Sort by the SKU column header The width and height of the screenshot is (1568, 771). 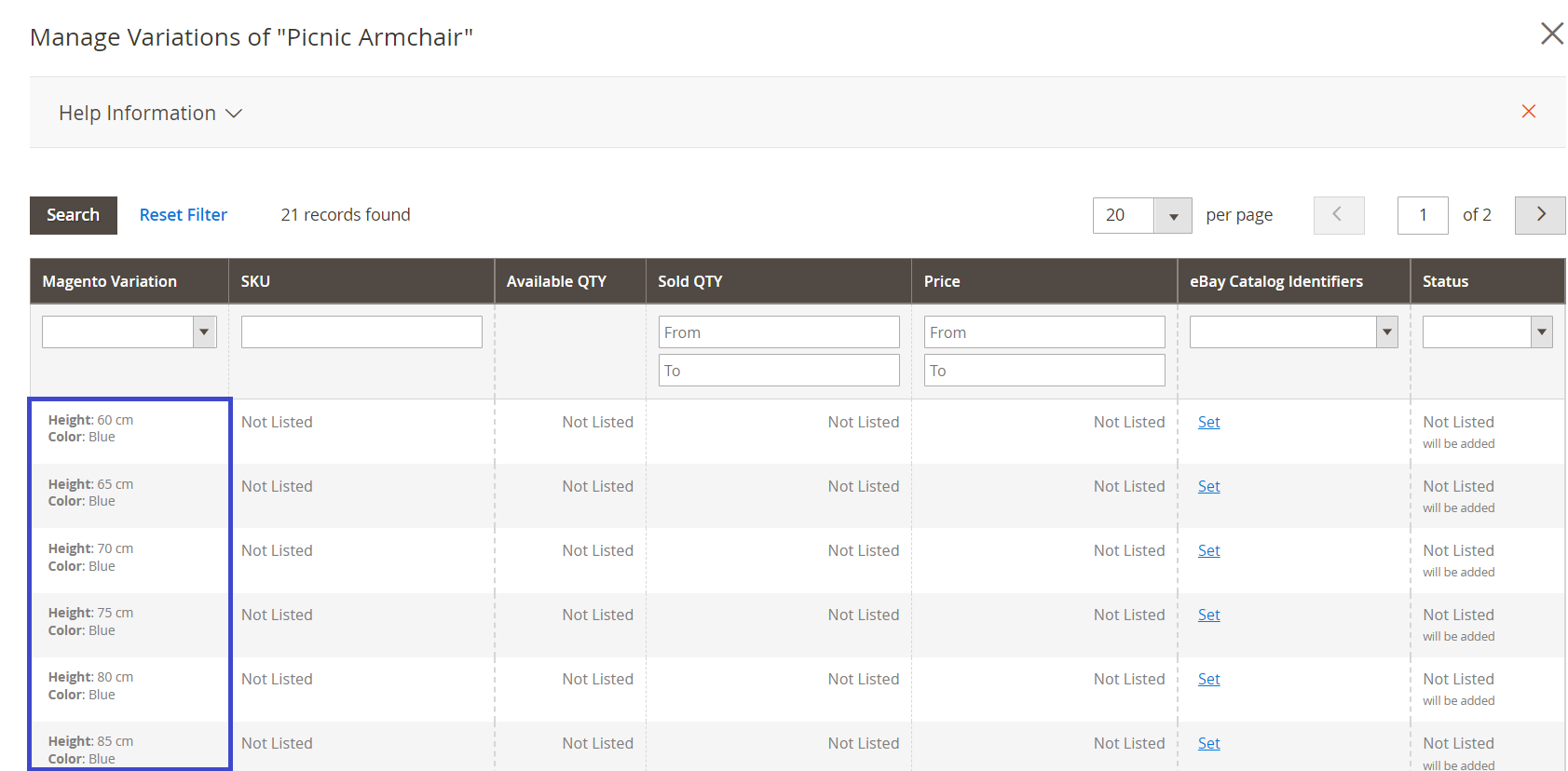tap(255, 281)
